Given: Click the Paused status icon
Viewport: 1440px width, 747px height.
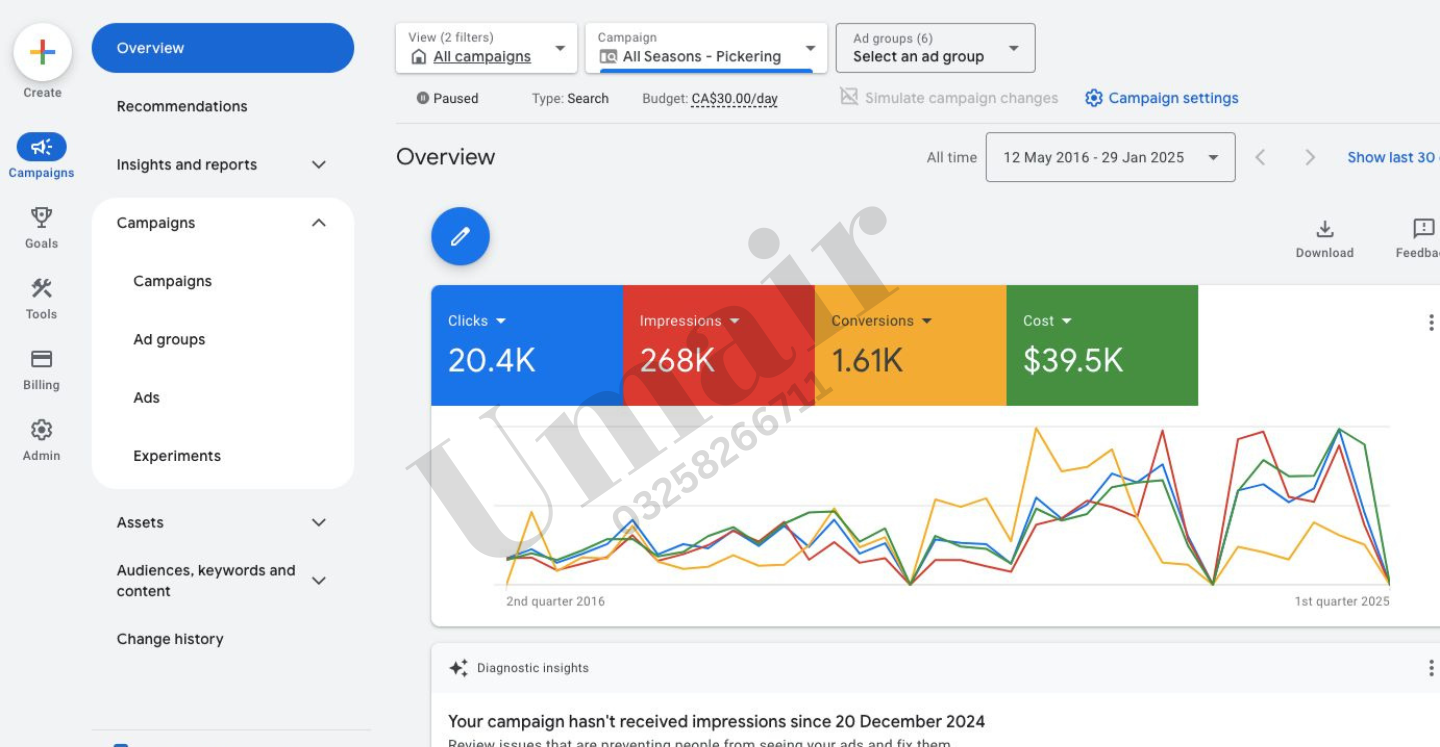Looking at the screenshot, I should pyautogui.click(x=423, y=98).
